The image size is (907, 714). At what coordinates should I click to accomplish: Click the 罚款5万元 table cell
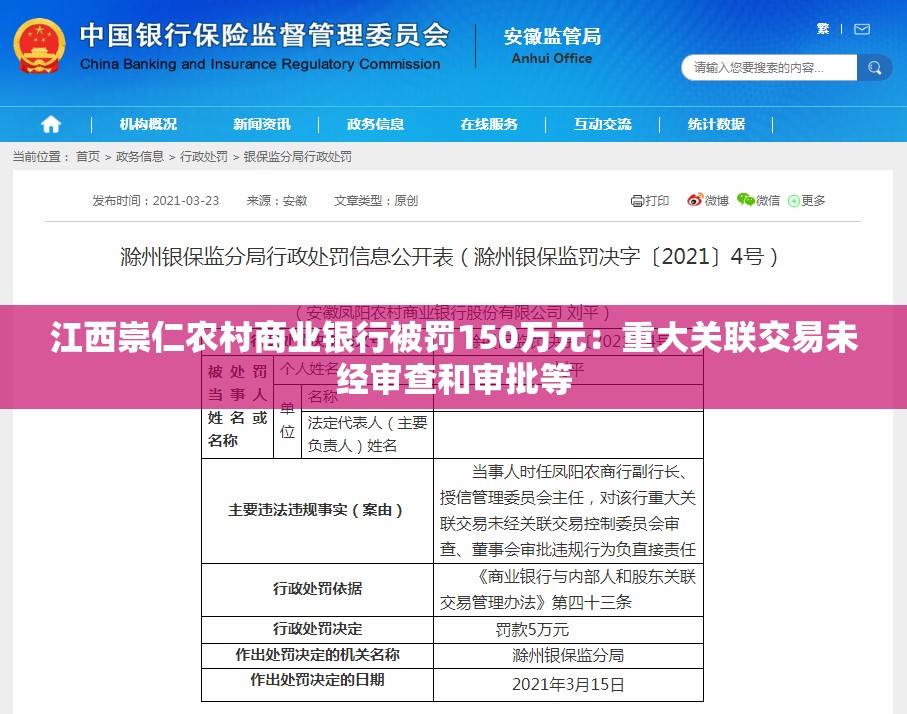pos(568,630)
